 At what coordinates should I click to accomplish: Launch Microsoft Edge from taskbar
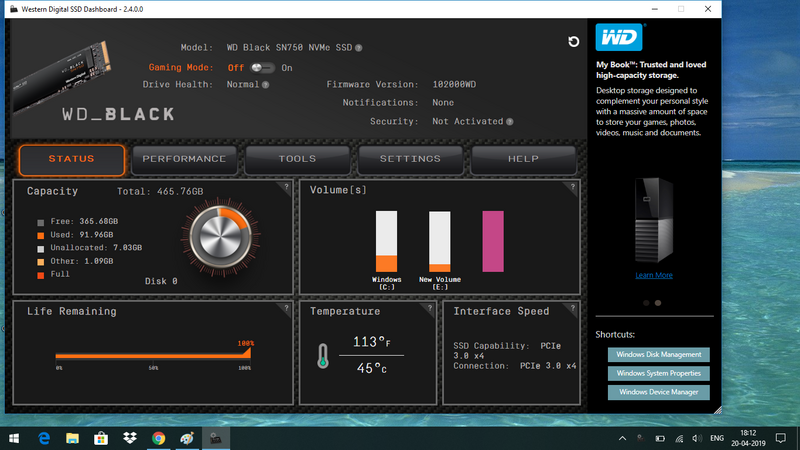[44, 438]
